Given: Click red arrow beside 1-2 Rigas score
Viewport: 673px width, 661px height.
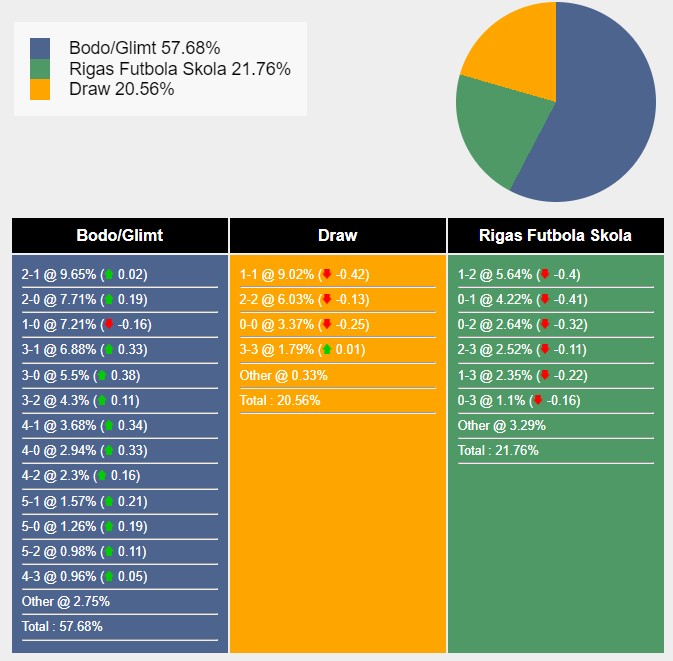Looking at the screenshot, I should point(544,274).
